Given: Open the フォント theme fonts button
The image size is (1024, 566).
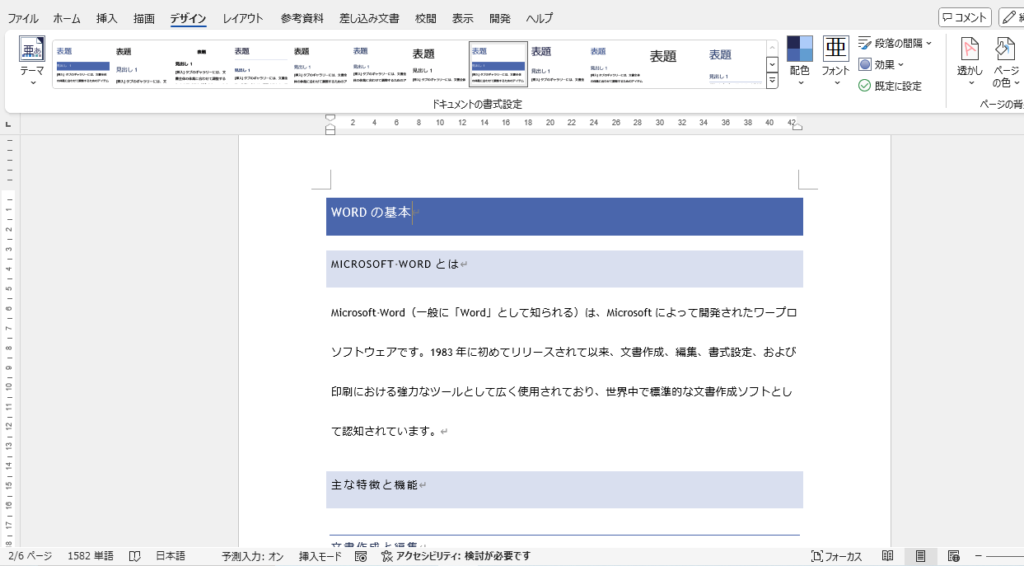Looking at the screenshot, I should click(835, 61).
